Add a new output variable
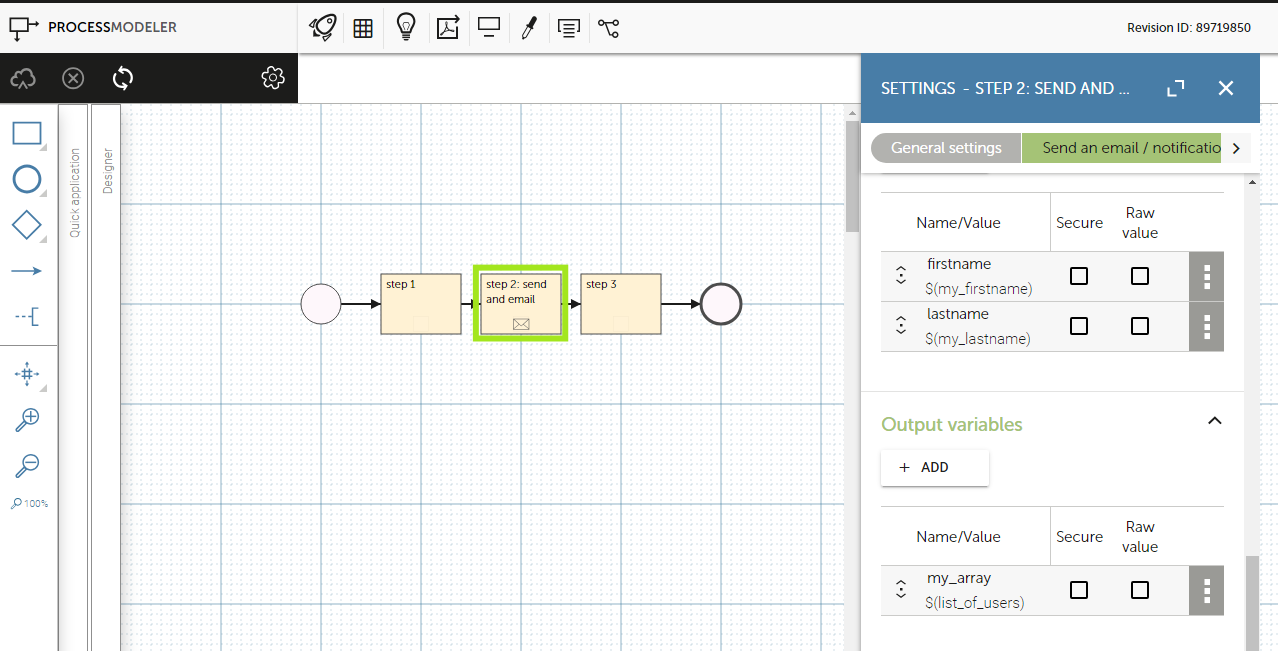 coord(935,467)
